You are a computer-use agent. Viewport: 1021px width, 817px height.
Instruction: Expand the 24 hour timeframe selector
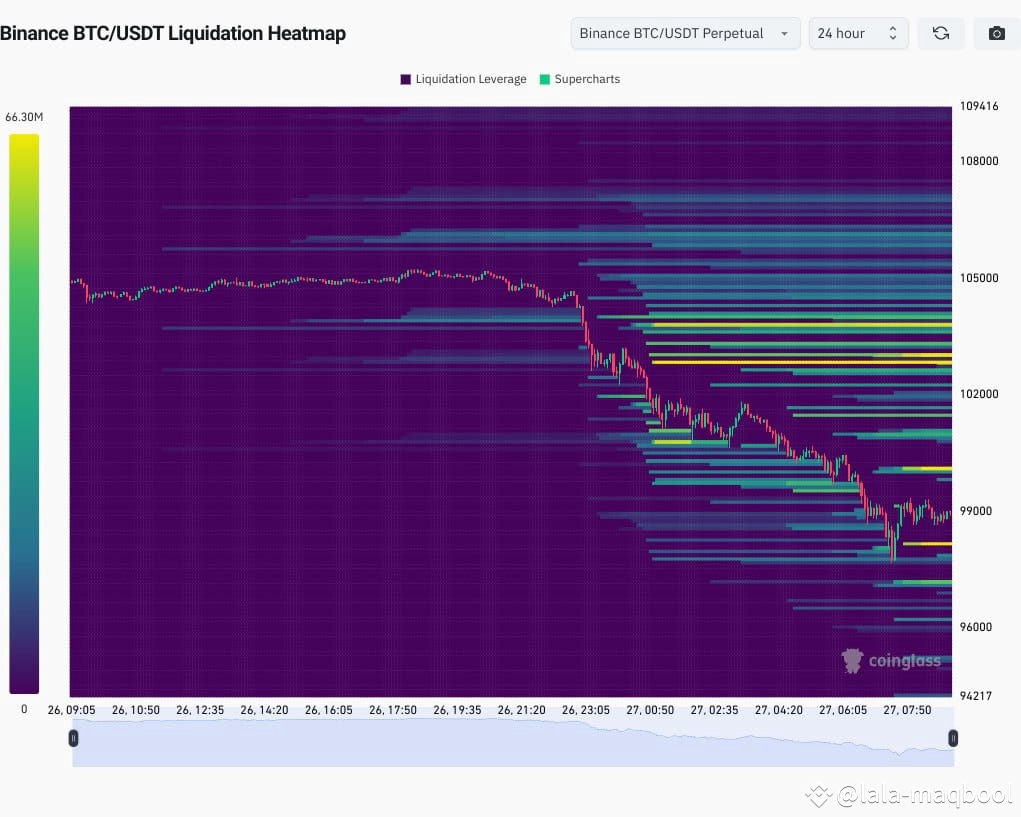[858, 33]
